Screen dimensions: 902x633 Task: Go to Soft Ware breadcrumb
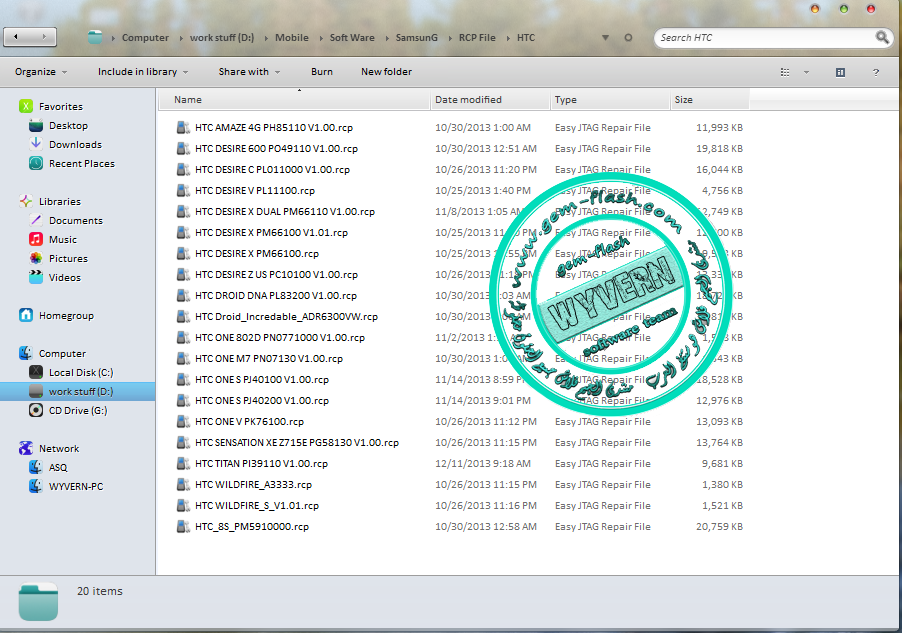[352, 37]
